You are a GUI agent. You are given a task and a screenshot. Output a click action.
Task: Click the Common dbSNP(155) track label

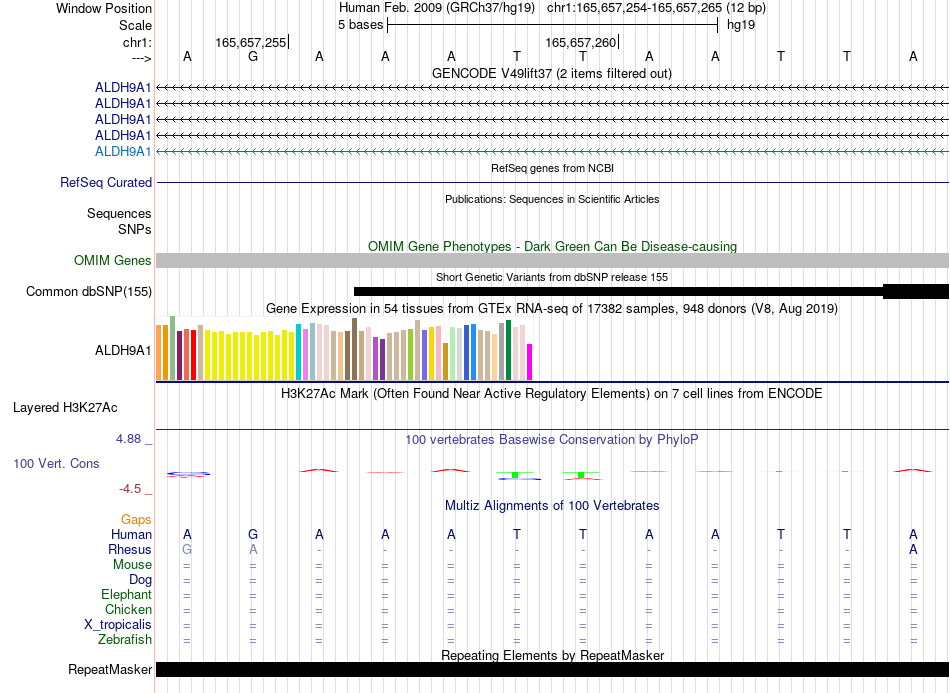click(89, 291)
